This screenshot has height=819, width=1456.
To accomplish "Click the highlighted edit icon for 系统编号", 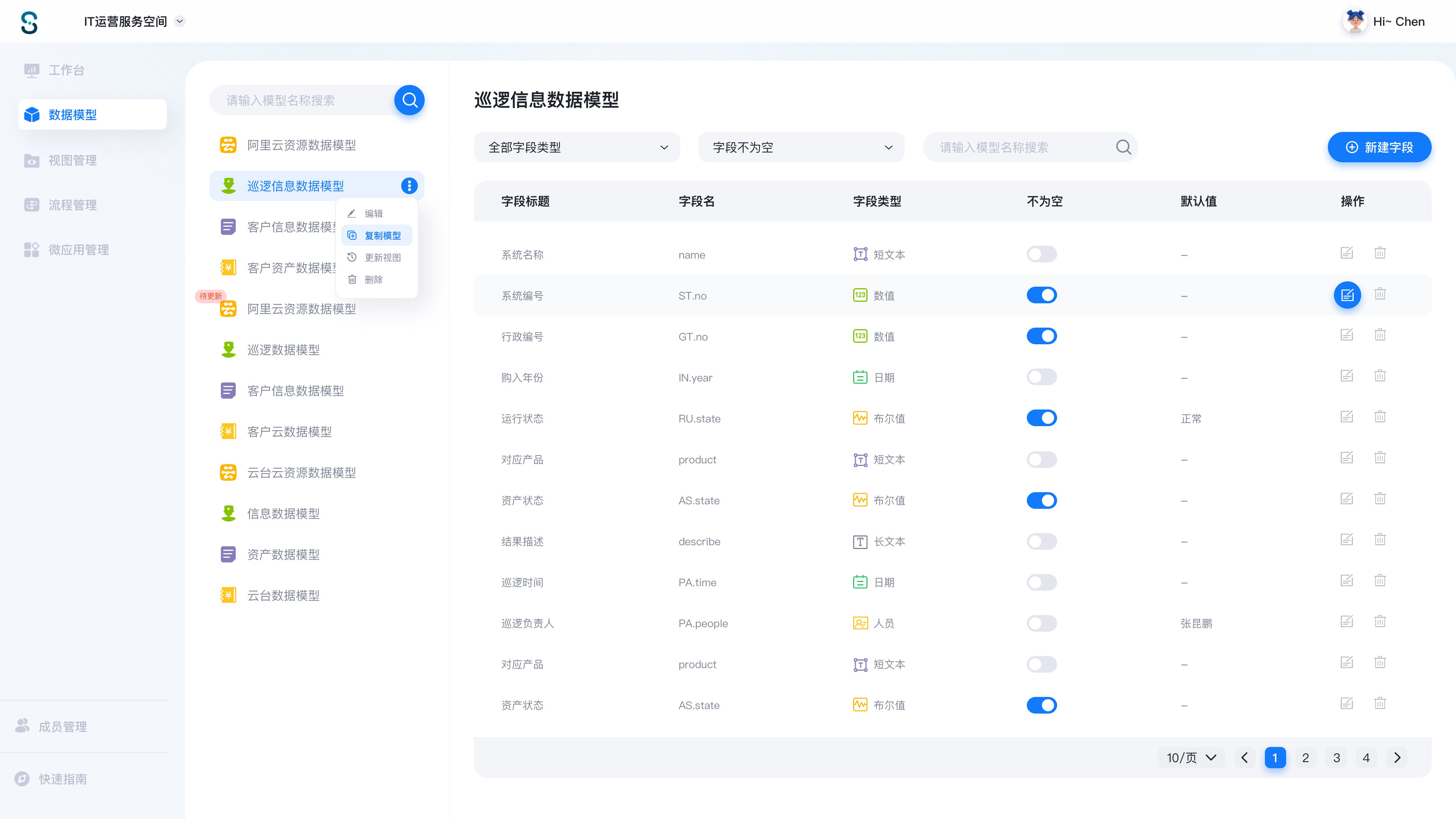I will [1347, 295].
